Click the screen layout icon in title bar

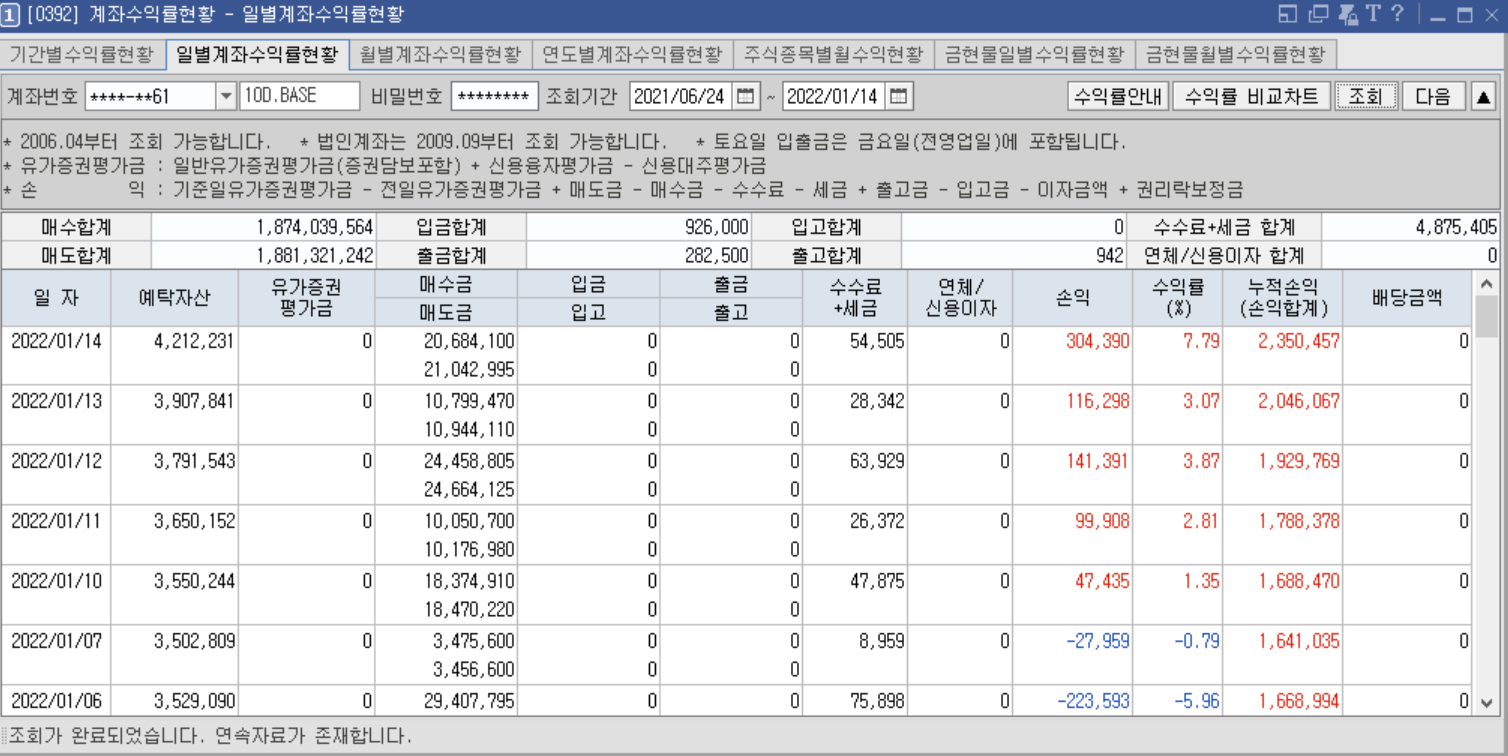1288,14
